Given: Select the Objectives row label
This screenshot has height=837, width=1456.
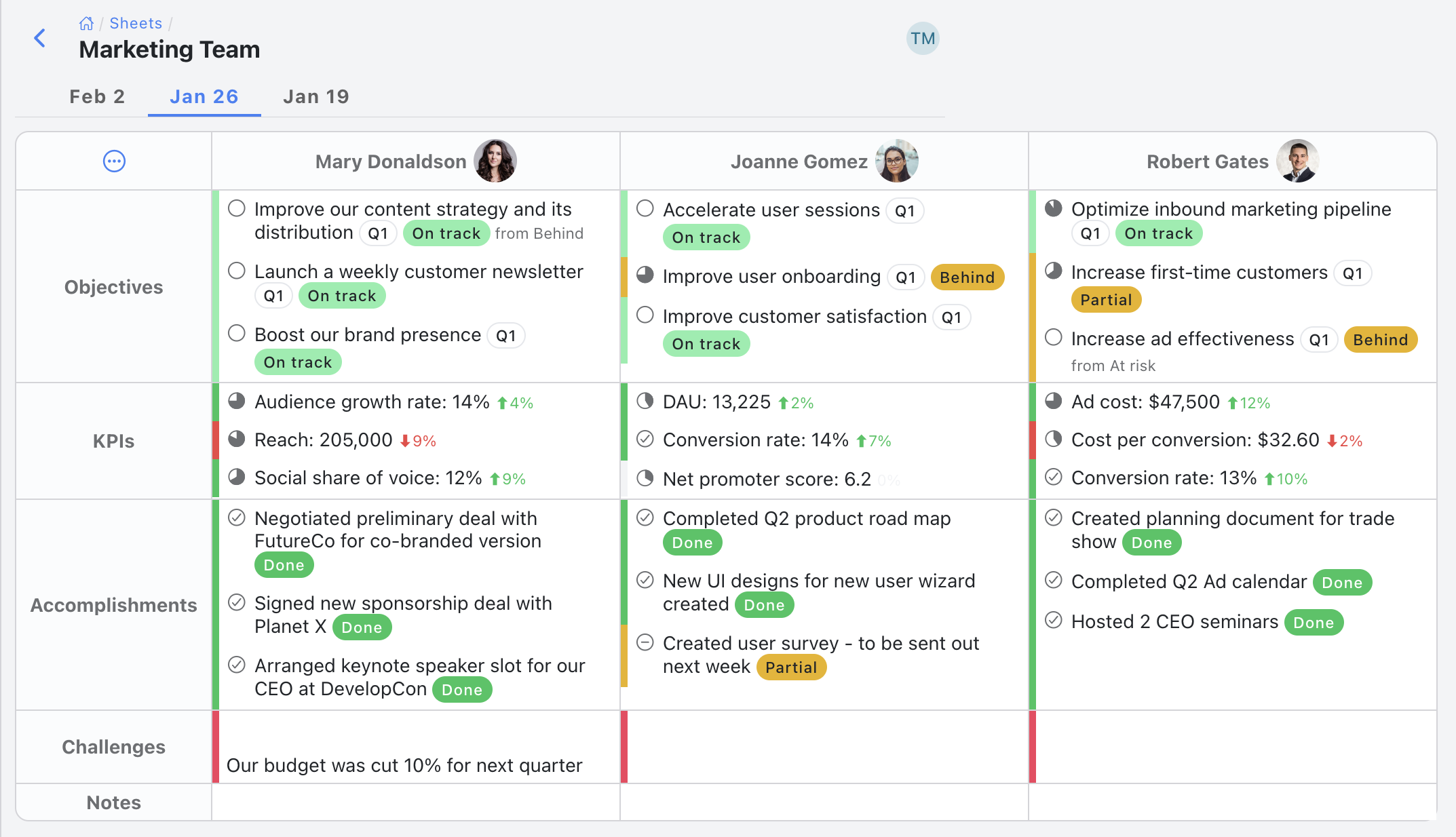Looking at the screenshot, I should [113, 287].
